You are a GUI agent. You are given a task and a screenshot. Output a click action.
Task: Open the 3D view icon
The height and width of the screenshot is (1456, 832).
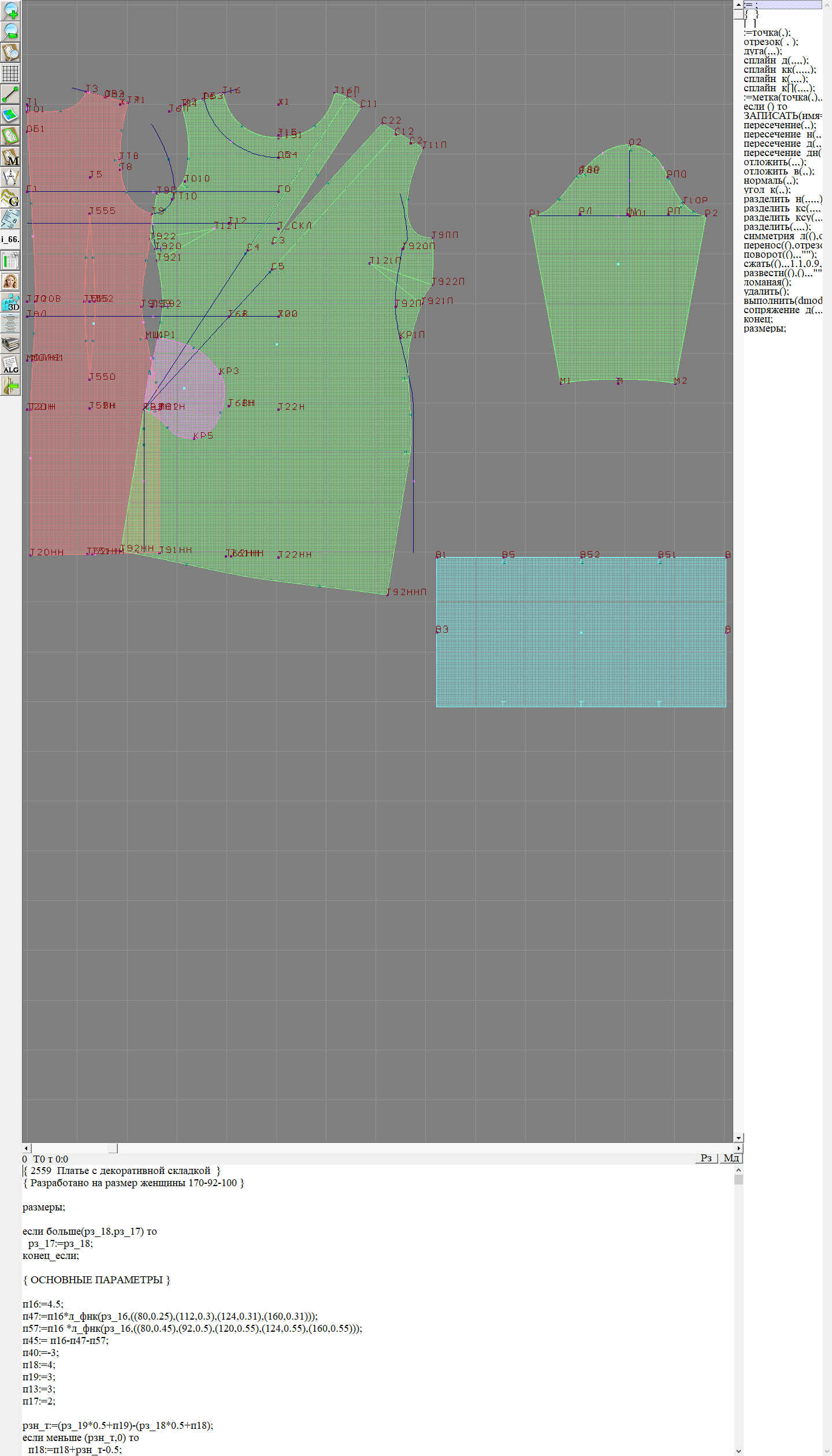point(10,302)
